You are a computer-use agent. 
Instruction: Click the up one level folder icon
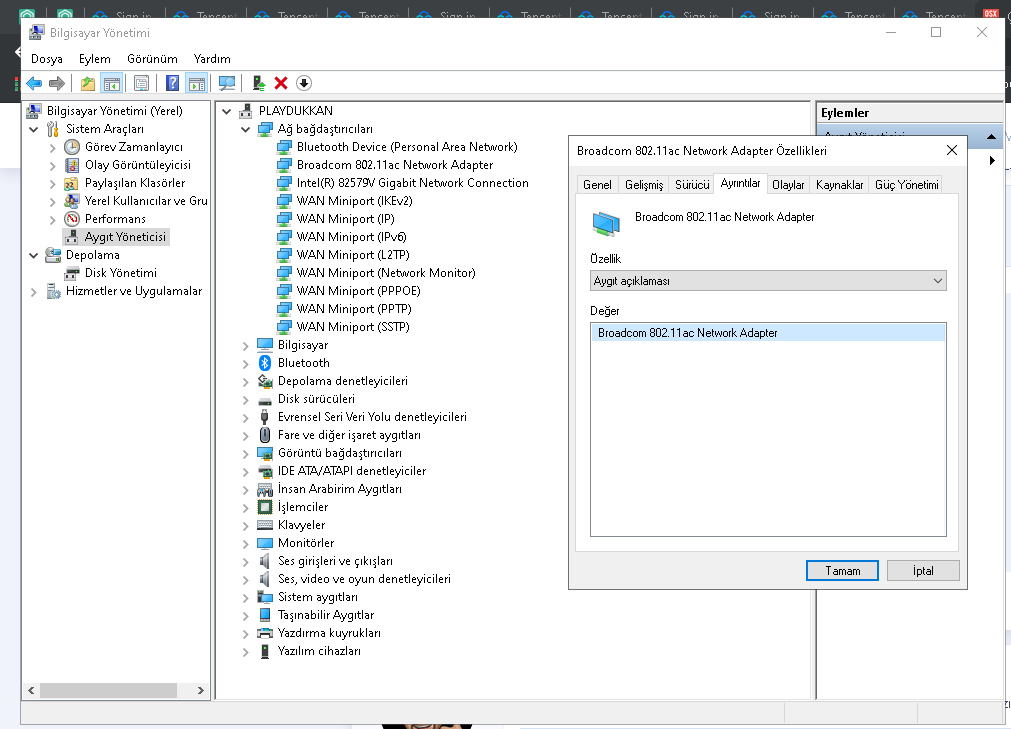click(88, 83)
